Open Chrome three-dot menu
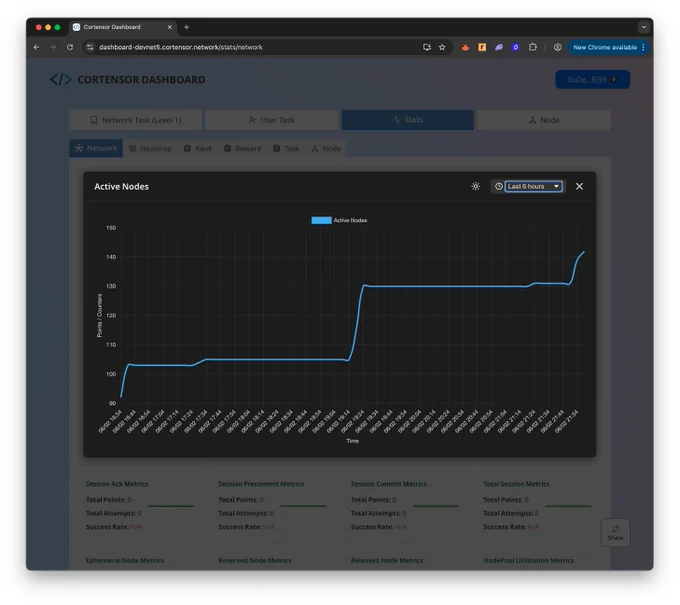Viewport: 680px width, 605px height. click(x=643, y=47)
